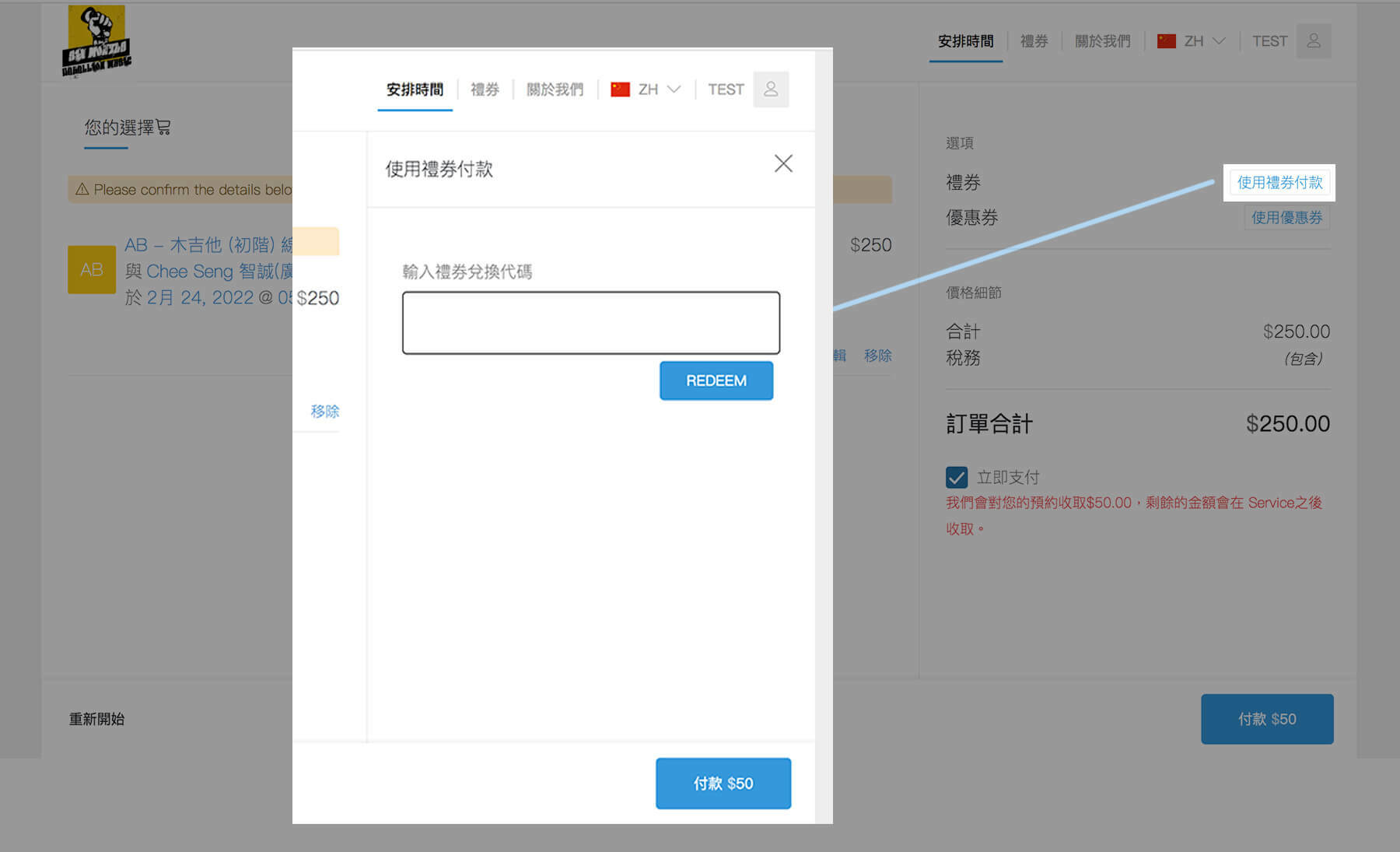The height and width of the screenshot is (852, 1400).
Task: Click the China flag icon in the dialog header
Action: [620, 89]
